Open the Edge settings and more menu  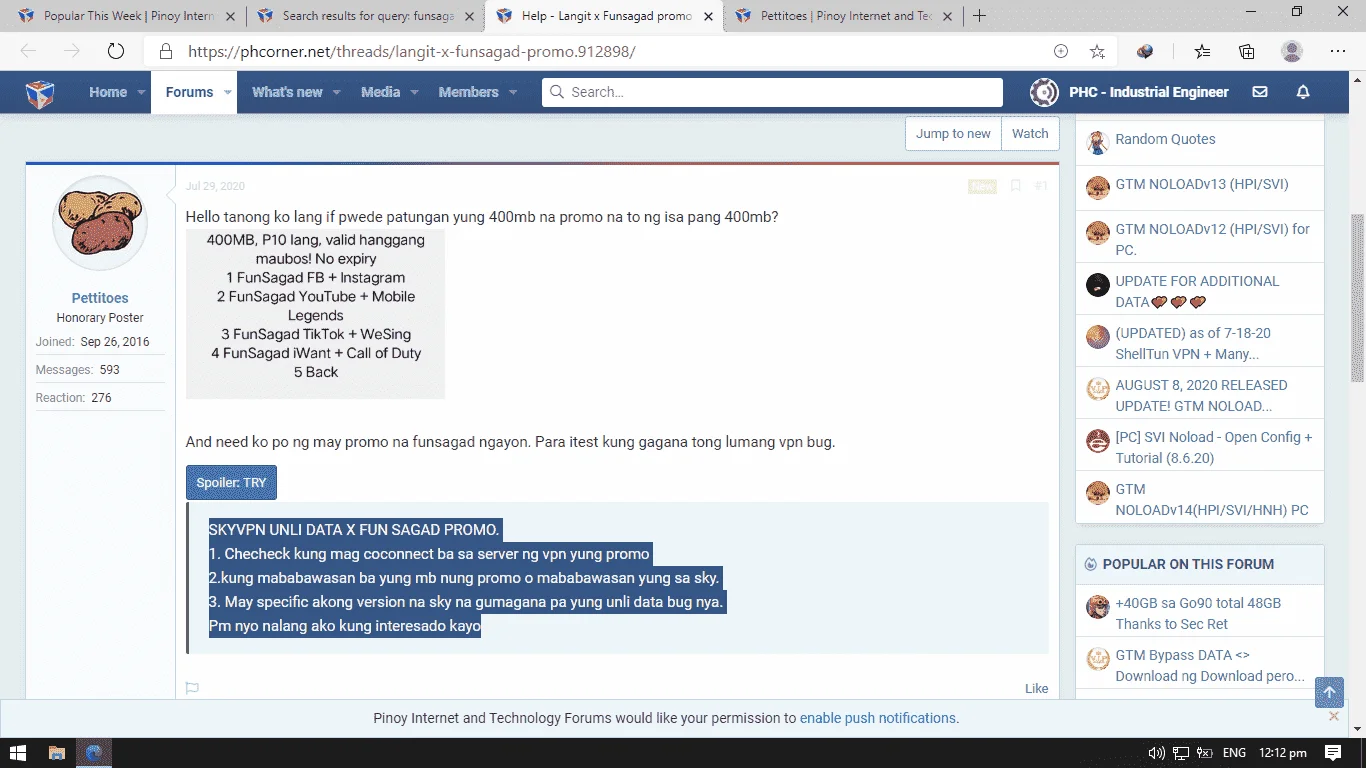[1337, 51]
